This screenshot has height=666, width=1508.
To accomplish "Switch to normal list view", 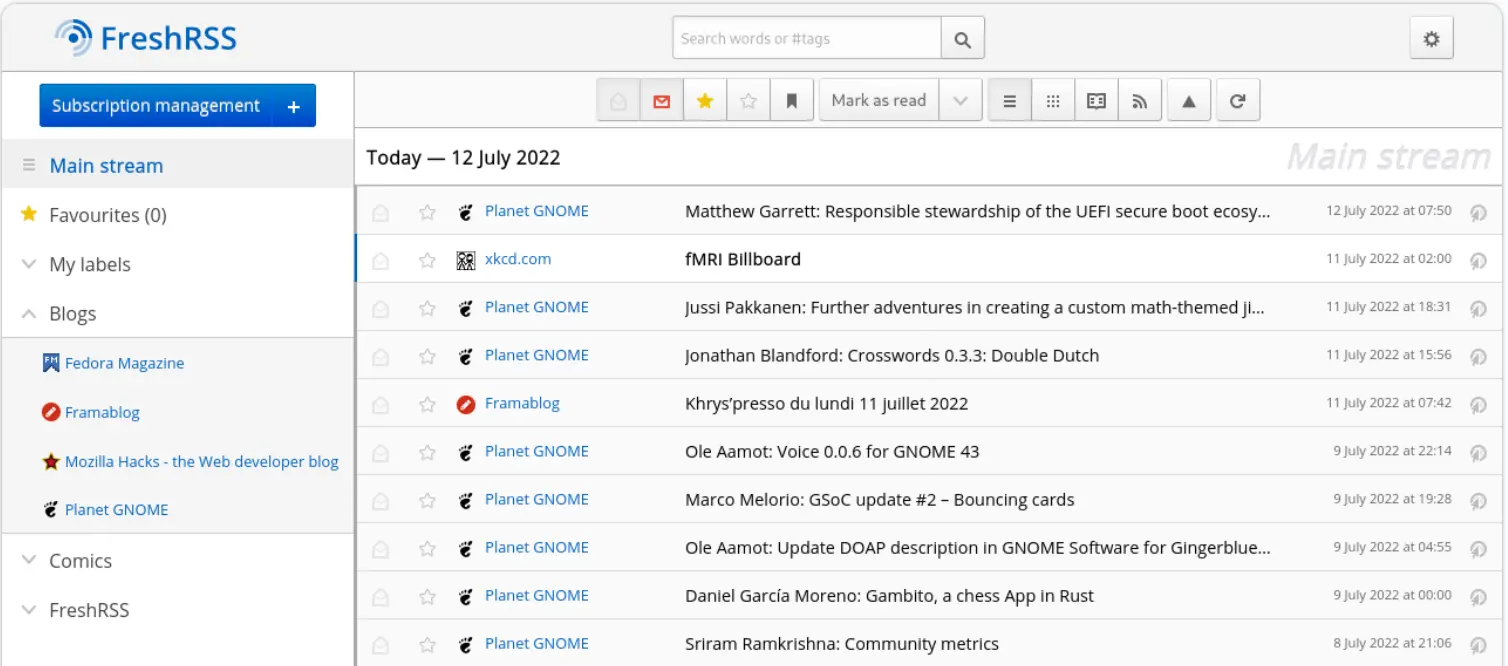I will tap(1009, 101).
